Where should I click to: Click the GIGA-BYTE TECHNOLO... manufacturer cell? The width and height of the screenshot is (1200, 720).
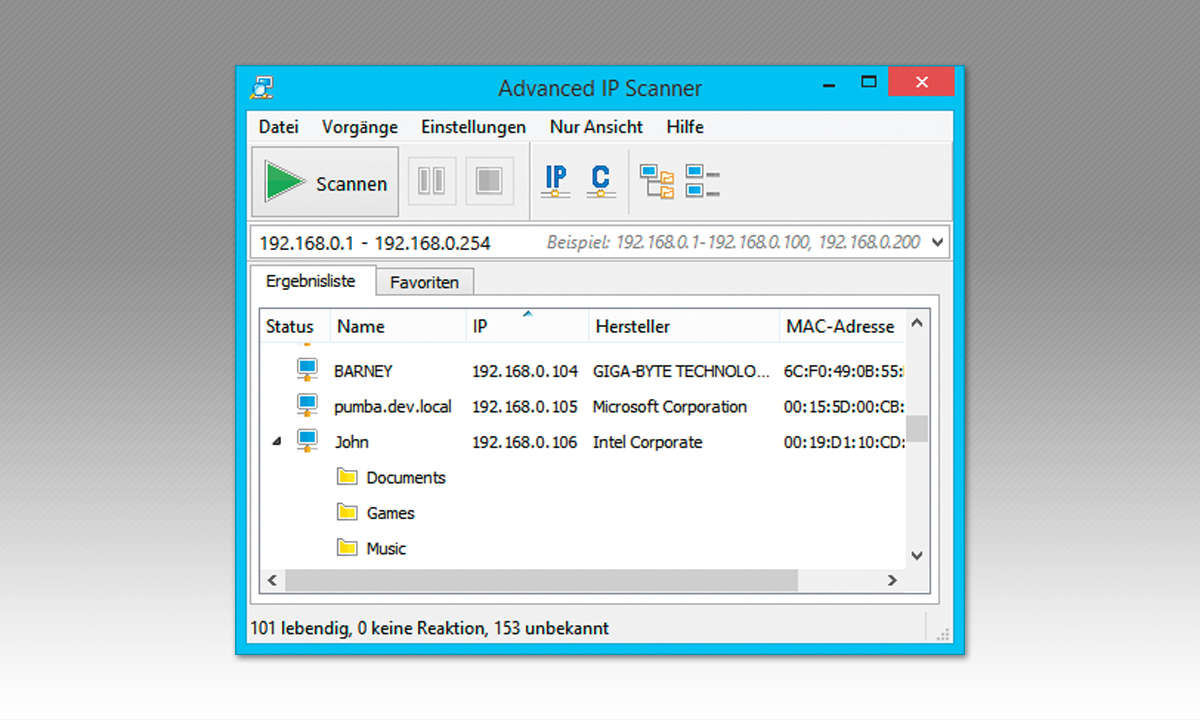[682, 371]
